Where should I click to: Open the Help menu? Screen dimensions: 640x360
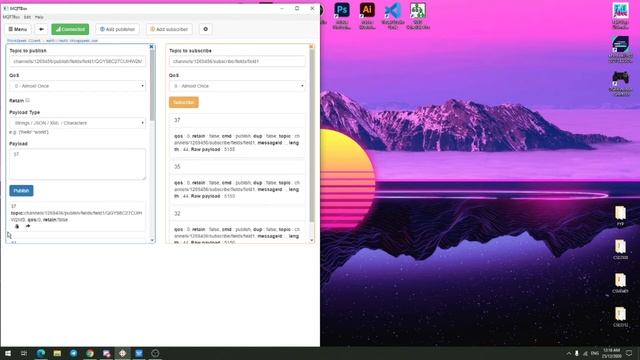coord(39,17)
